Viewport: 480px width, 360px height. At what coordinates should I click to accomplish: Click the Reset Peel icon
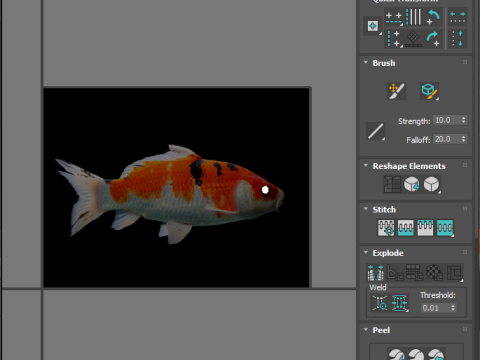tap(436, 354)
